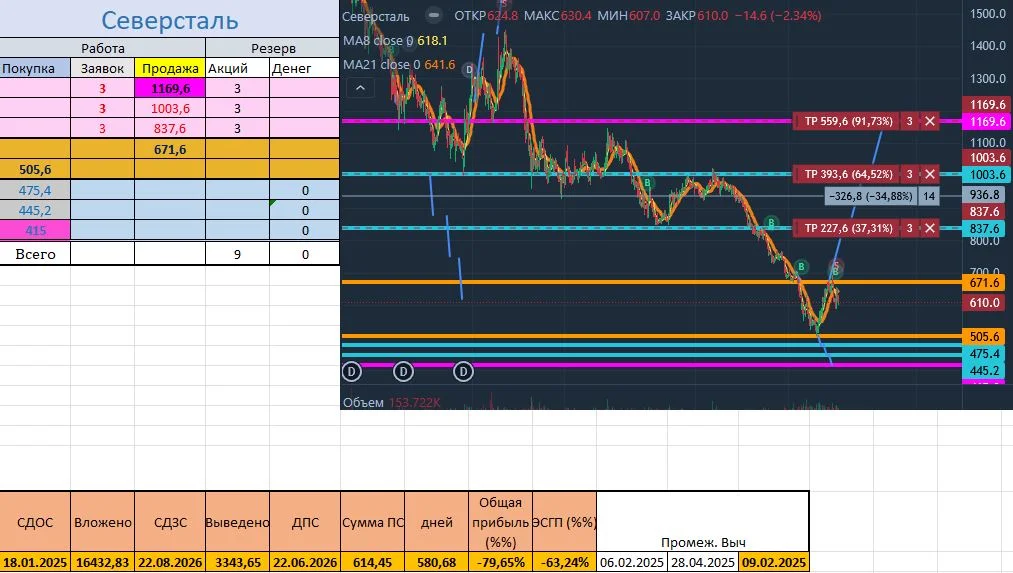Cancel the TP 393,6 (64,52%) order with its X
The image size is (1013, 573).
(930, 174)
